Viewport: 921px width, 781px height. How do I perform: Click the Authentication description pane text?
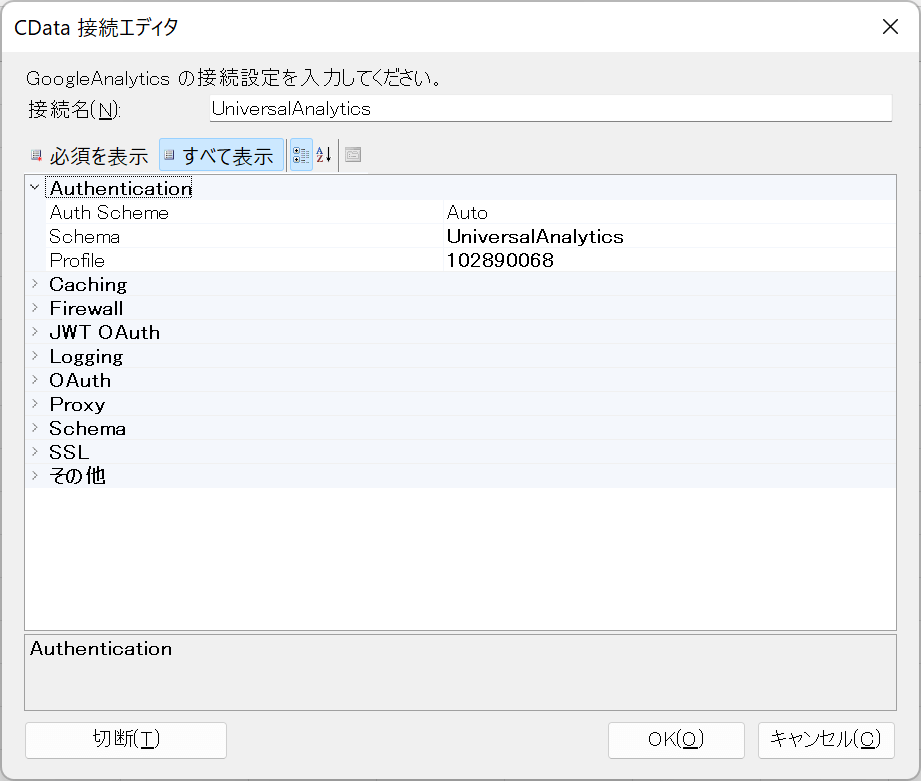click(x=101, y=649)
